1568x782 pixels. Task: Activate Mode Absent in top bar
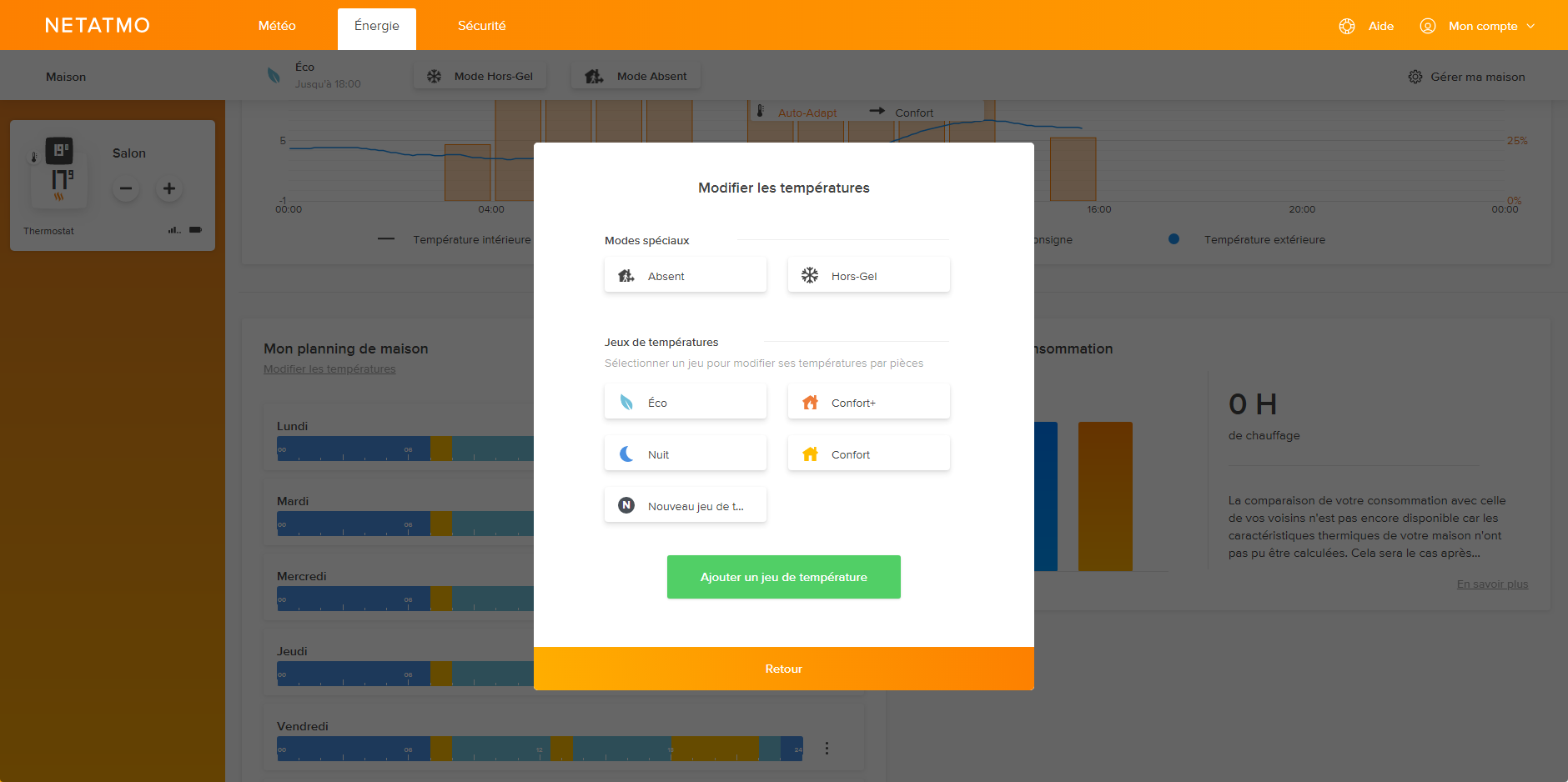coord(636,76)
